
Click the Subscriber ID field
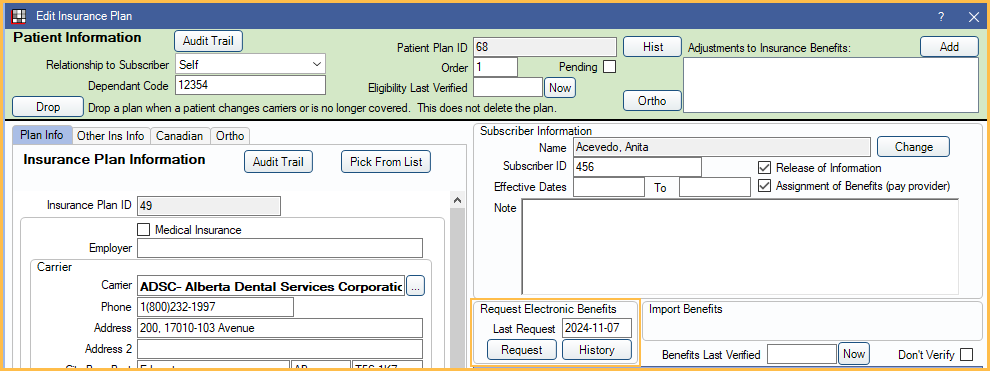pyautogui.click(x=637, y=167)
